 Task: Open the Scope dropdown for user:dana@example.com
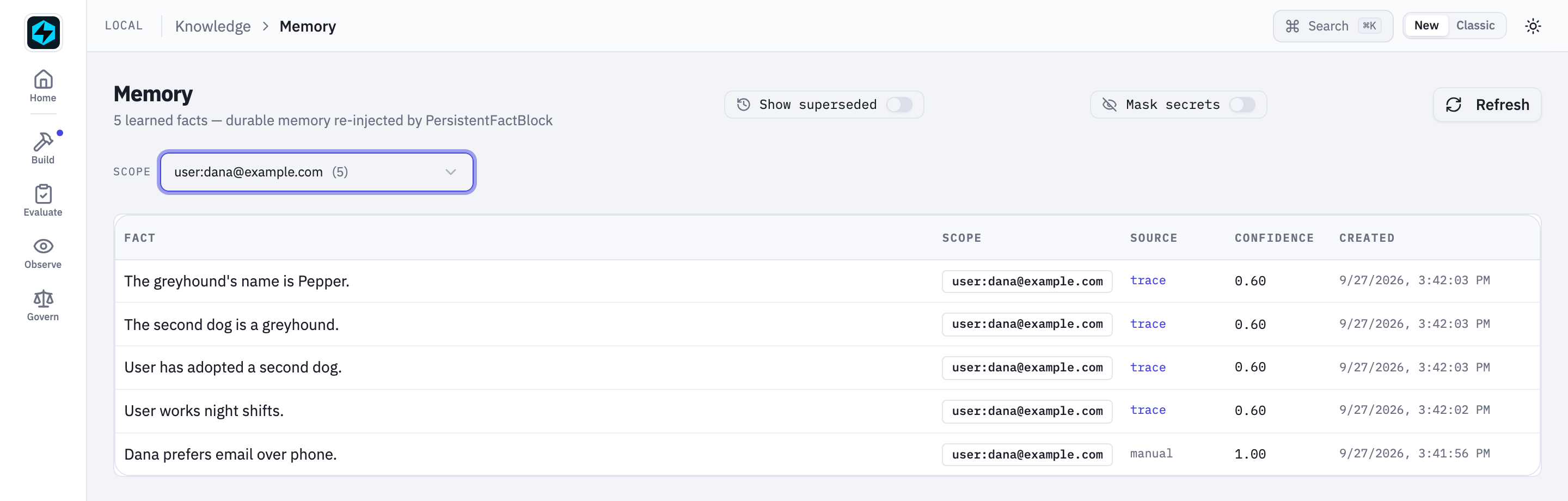pyautogui.click(x=316, y=172)
